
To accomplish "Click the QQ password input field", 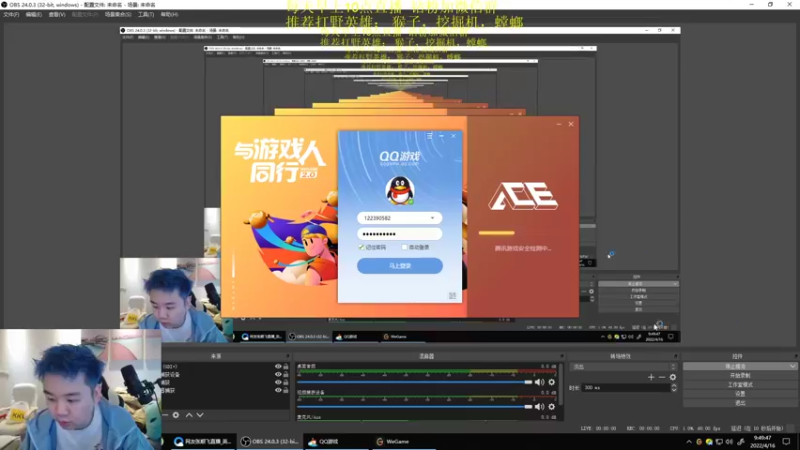I will pos(399,234).
